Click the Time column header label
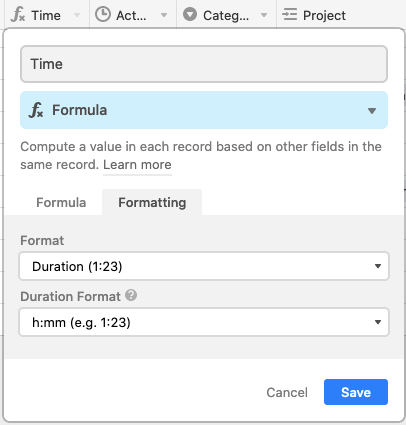 (x=46, y=15)
